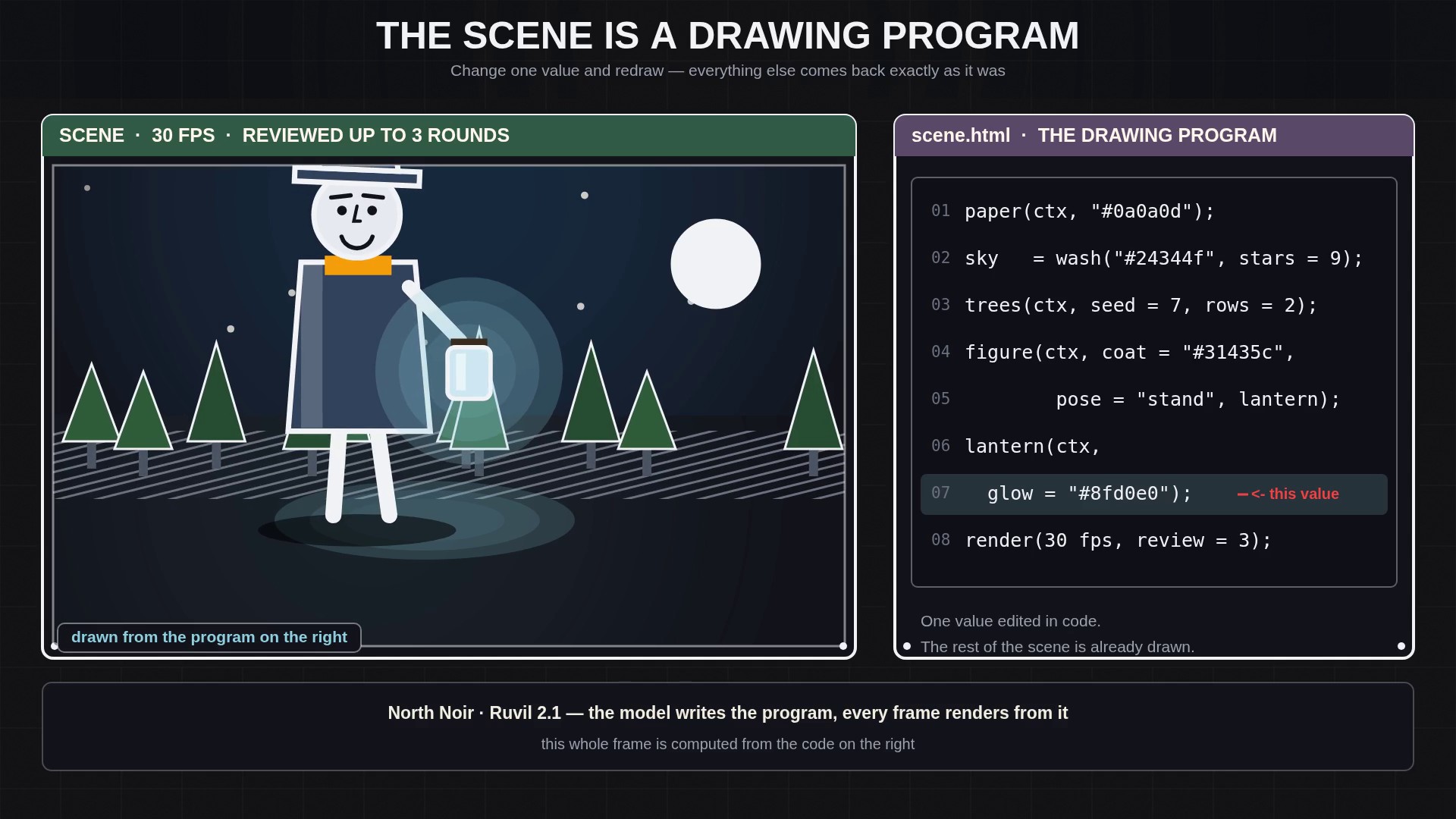Image resolution: width=1456 pixels, height=819 pixels.
Task: Click the main title THE SCENE IS A DRAWING PROGRAM
Action: click(728, 36)
